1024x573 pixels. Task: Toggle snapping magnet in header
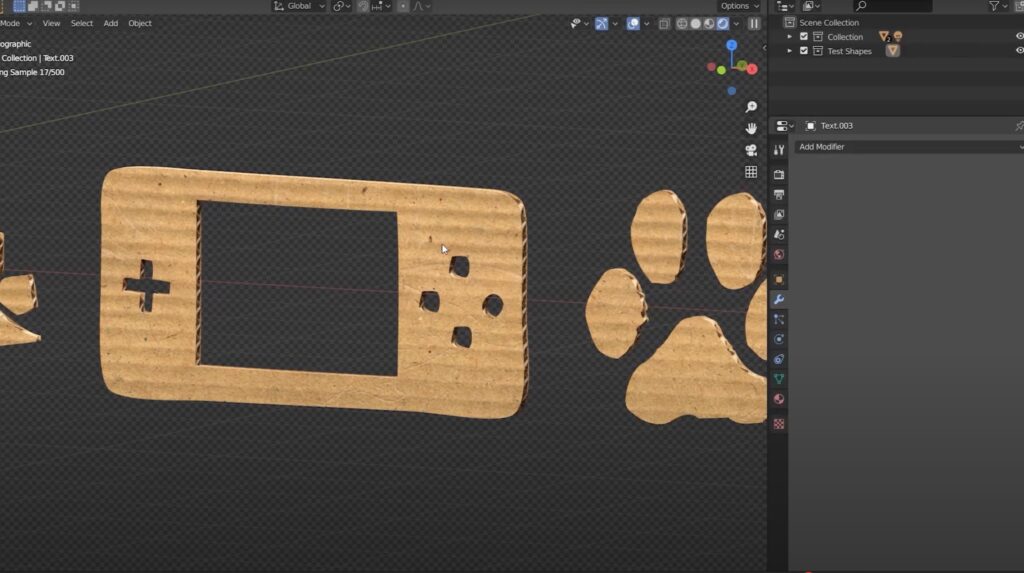[x=363, y=6]
